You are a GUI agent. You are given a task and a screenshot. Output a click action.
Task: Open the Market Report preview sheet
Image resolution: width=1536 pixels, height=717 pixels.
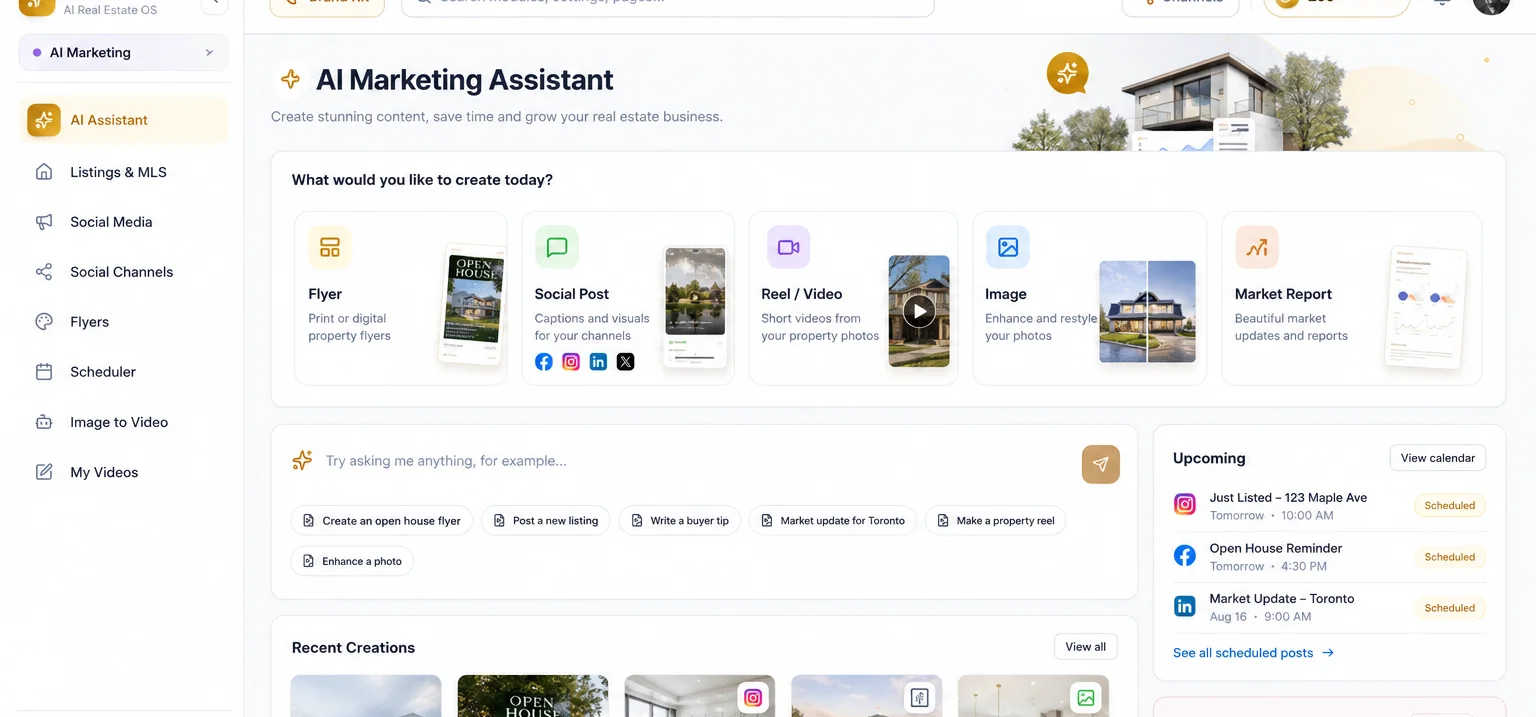coord(1426,308)
